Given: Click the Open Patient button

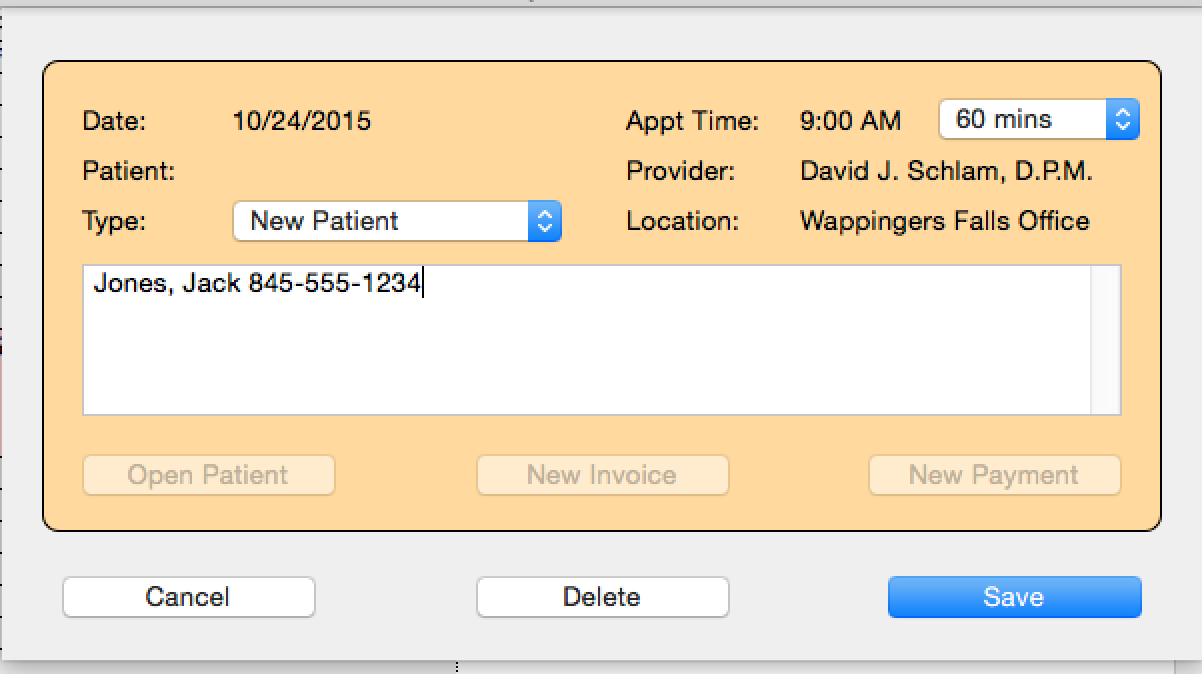Looking at the screenshot, I should coord(208,475).
